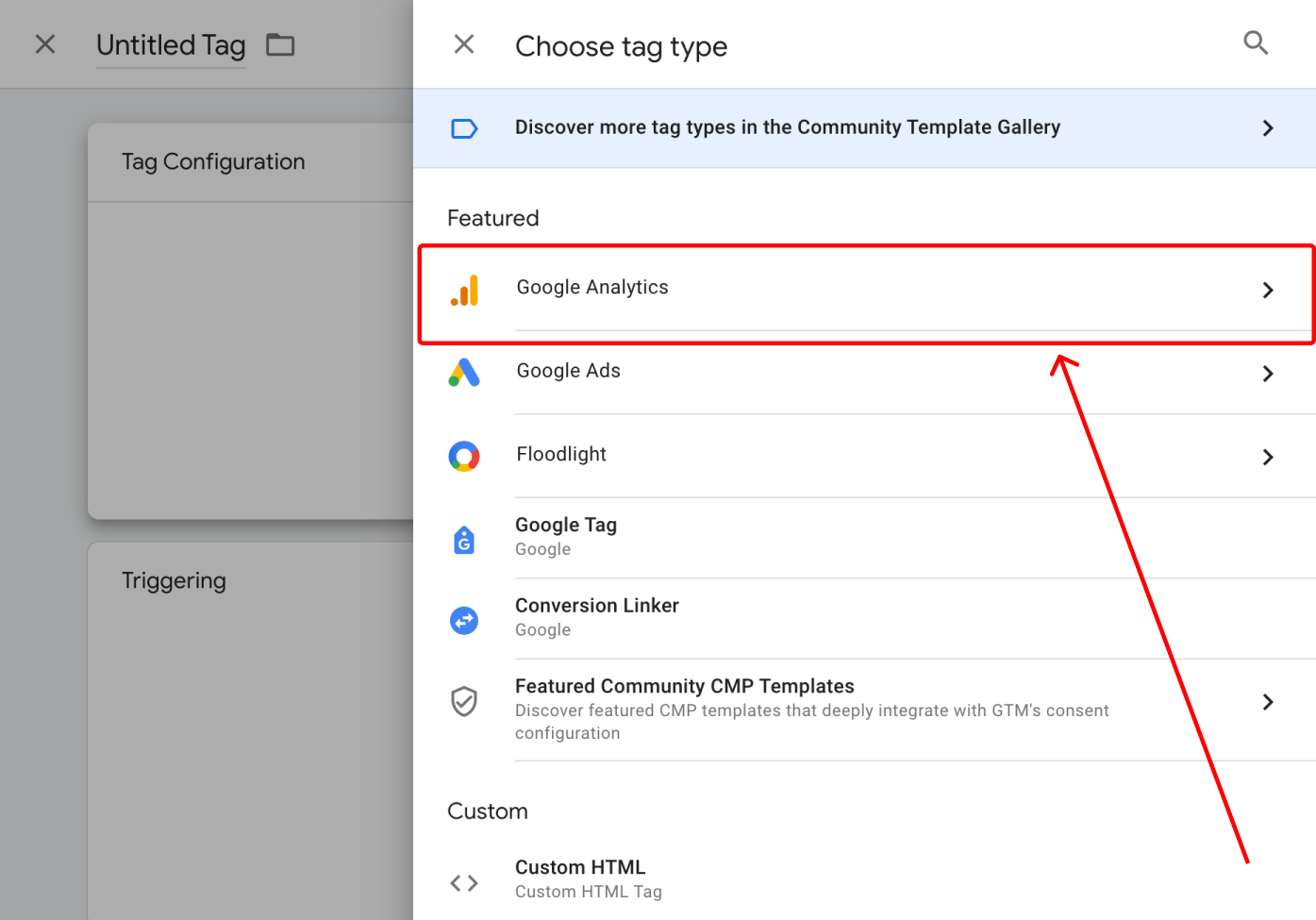
Task: Expand Featured Community CMP Templates chevron
Action: 1268,702
